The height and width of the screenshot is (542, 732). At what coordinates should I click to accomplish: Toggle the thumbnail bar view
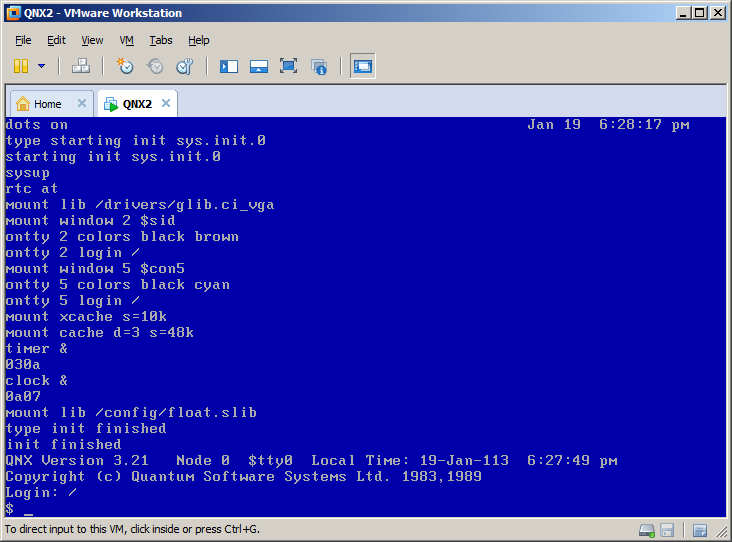click(x=258, y=66)
